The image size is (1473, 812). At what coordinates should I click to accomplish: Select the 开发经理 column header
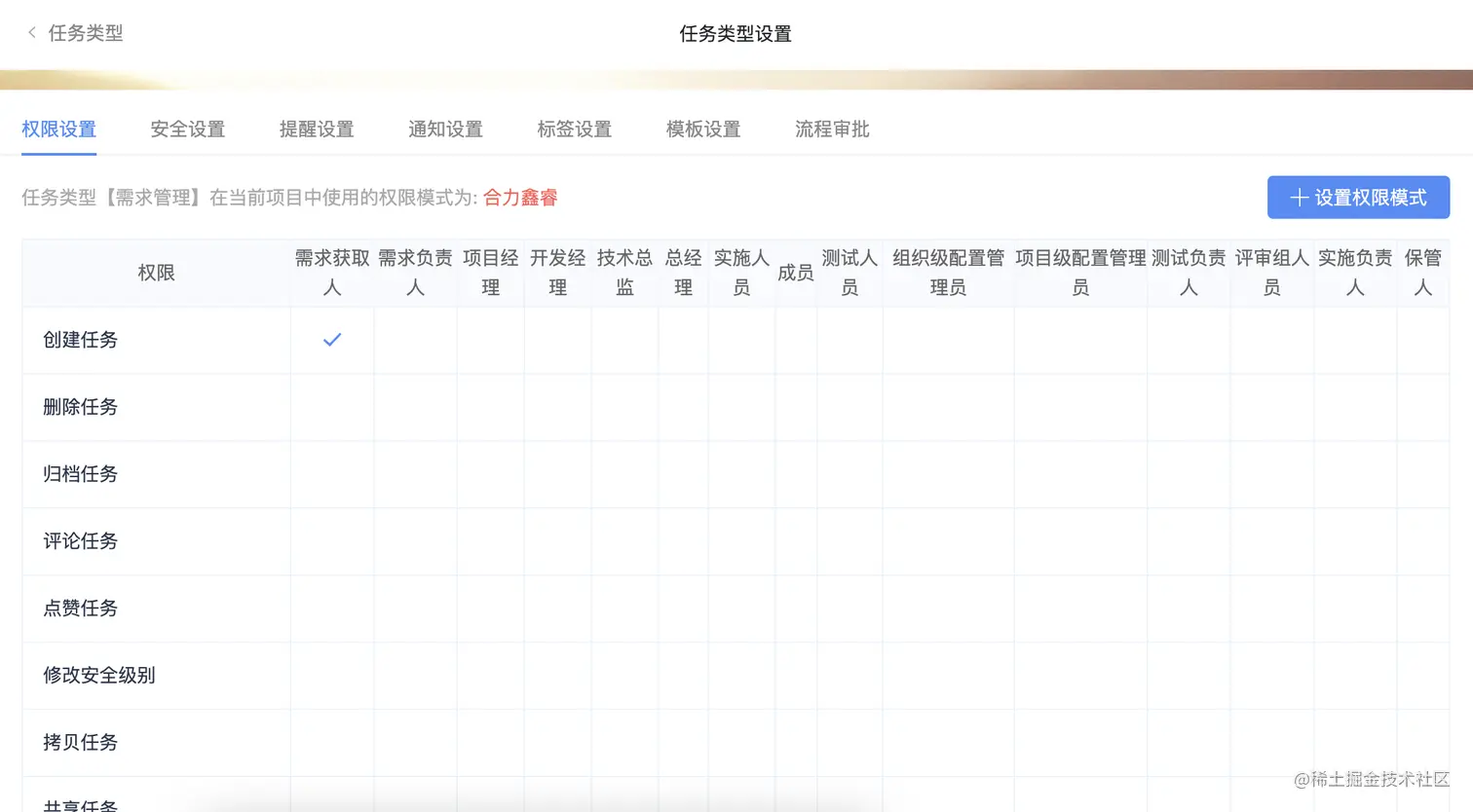(x=557, y=273)
